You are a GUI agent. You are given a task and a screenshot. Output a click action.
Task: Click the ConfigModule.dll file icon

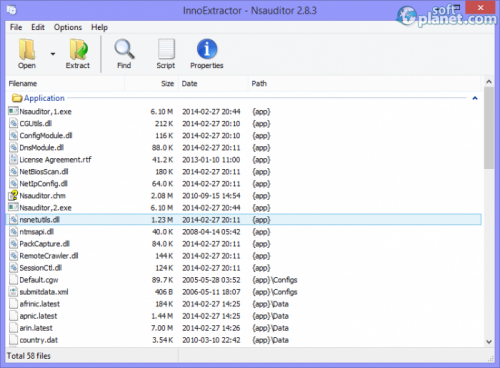point(13,135)
